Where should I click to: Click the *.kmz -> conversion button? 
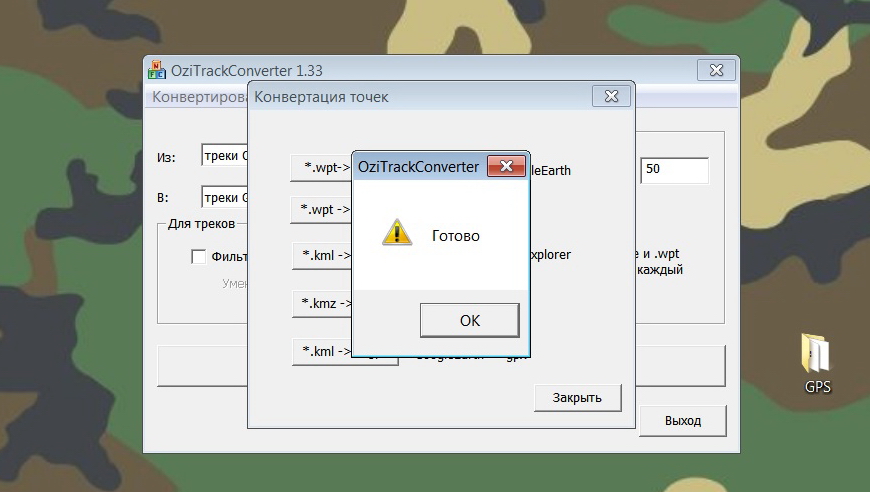click(x=322, y=303)
